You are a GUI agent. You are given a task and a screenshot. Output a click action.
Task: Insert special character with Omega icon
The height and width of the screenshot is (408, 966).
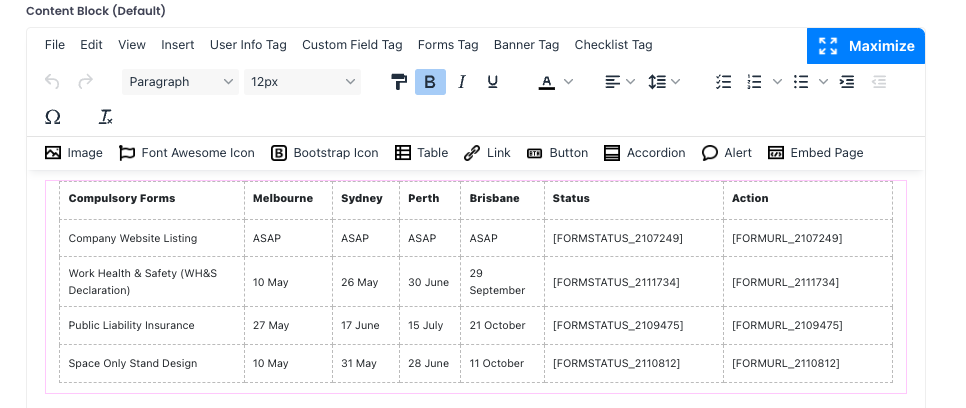click(53, 117)
